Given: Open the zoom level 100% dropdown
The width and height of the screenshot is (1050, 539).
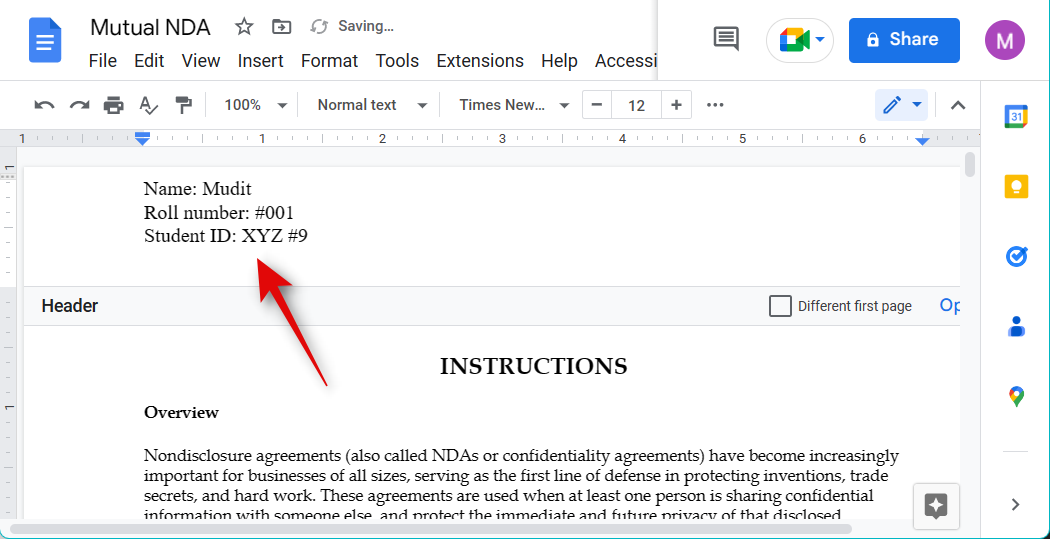Looking at the screenshot, I should [x=254, y=105].
